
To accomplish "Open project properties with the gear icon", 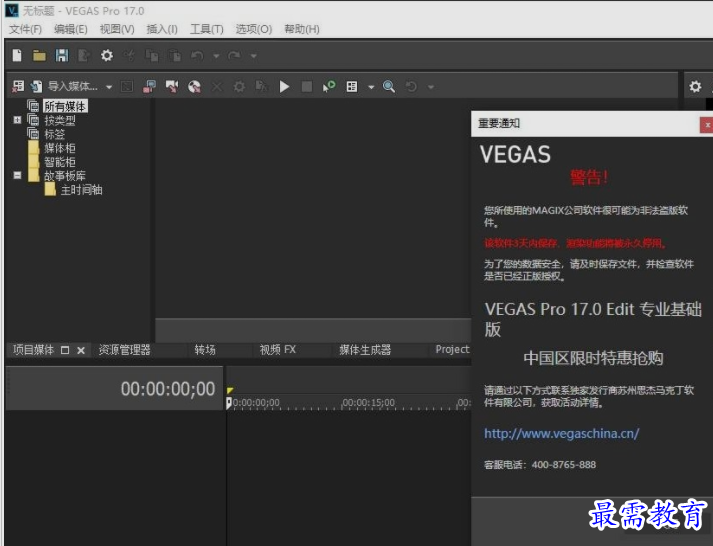I will pyautogui.click(x=107, y=55).
